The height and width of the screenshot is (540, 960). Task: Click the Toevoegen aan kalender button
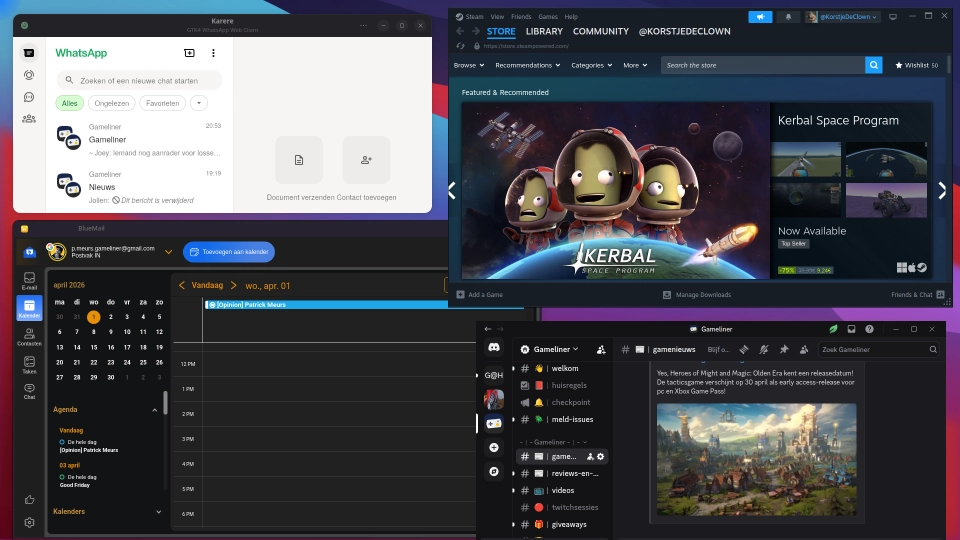tap(229, 252)
